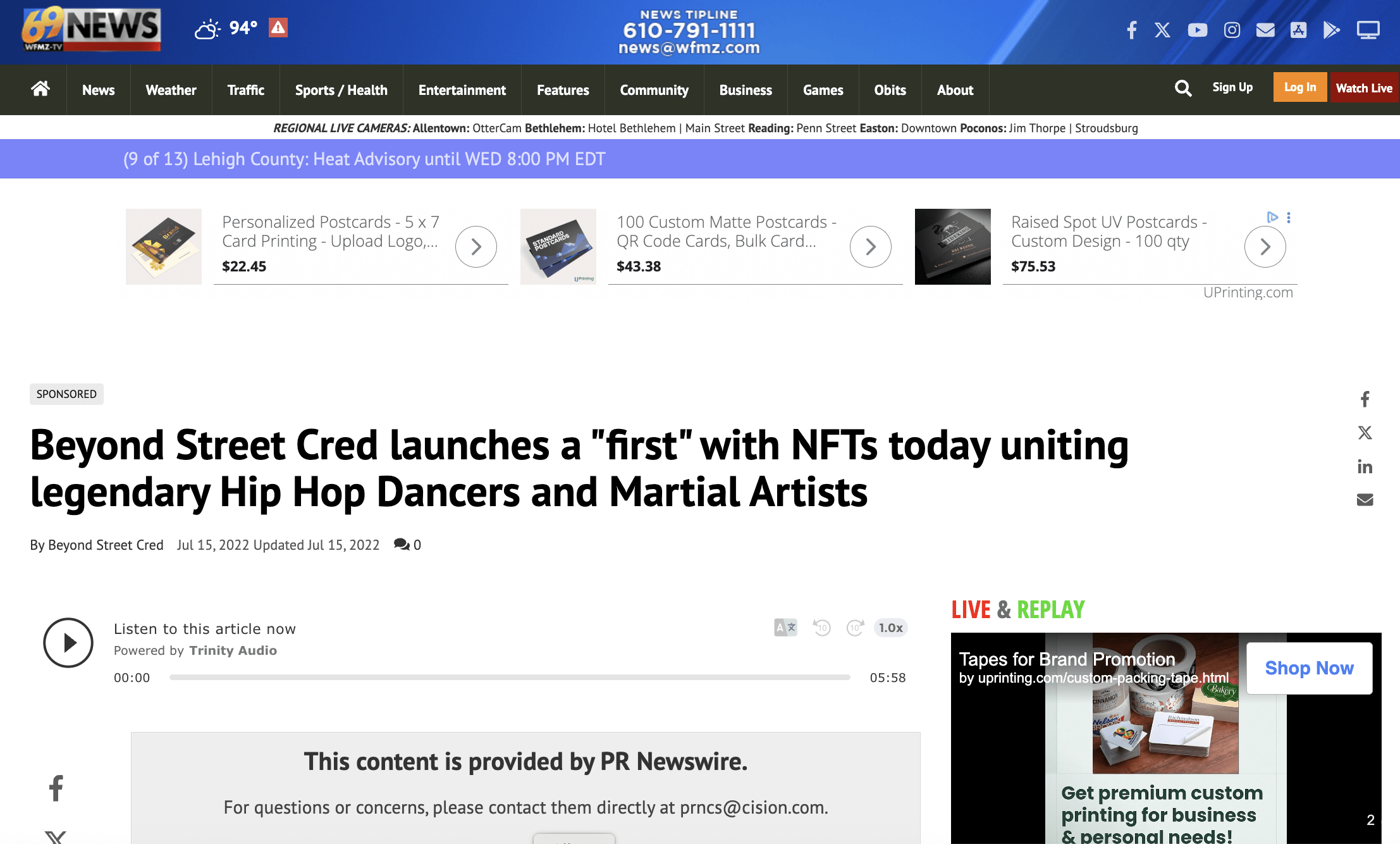Email this article using envelope icon
1400x844 pixels.
coord(1365,500)
